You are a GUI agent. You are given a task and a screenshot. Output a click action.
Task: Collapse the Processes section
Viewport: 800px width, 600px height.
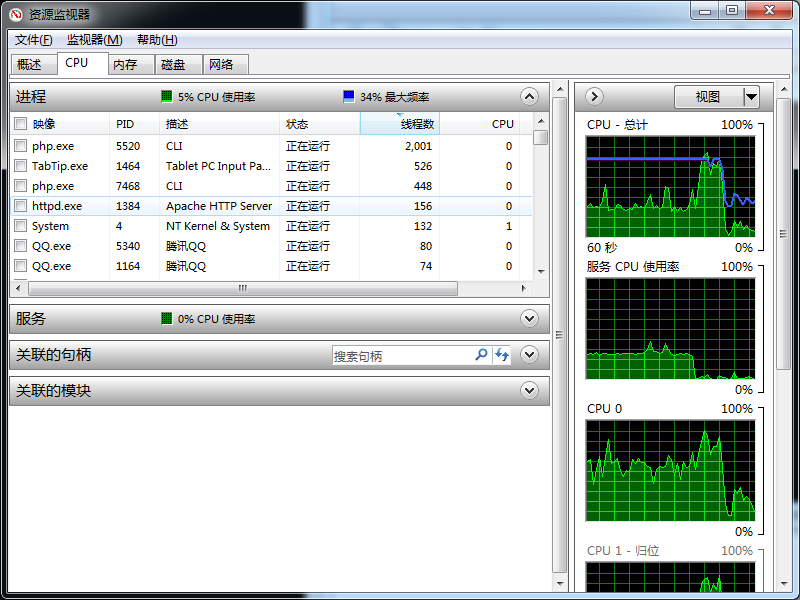click(529, 97)
